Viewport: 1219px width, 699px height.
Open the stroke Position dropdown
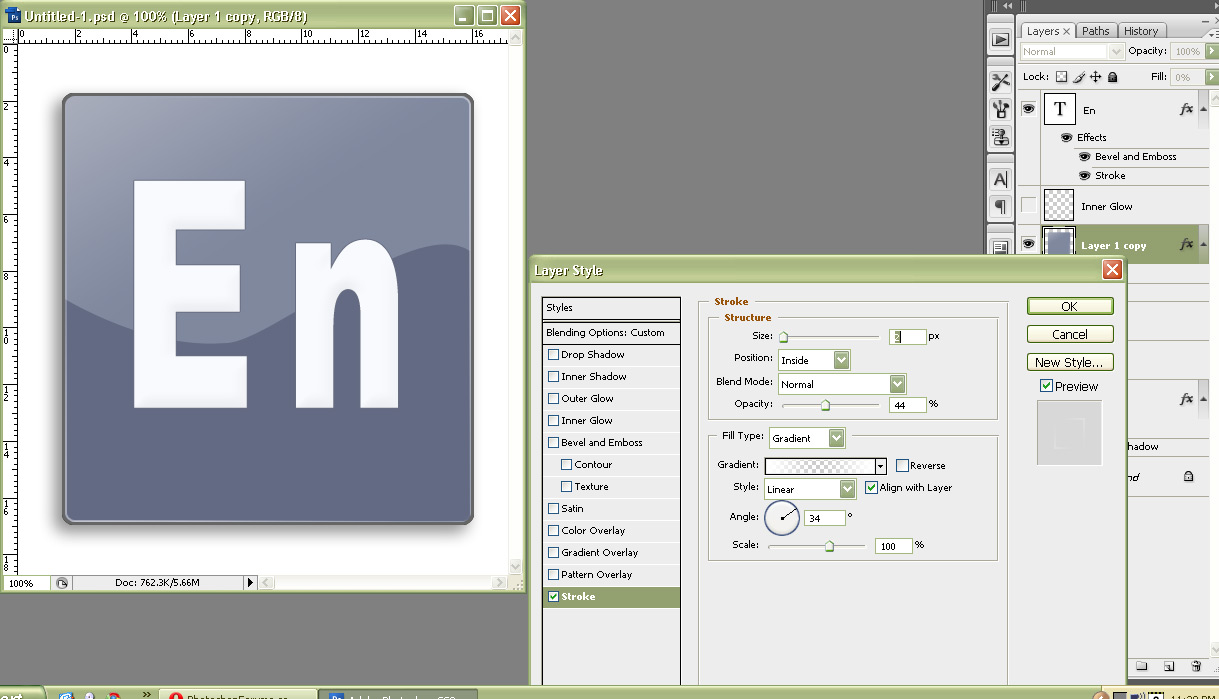(841, 359)
